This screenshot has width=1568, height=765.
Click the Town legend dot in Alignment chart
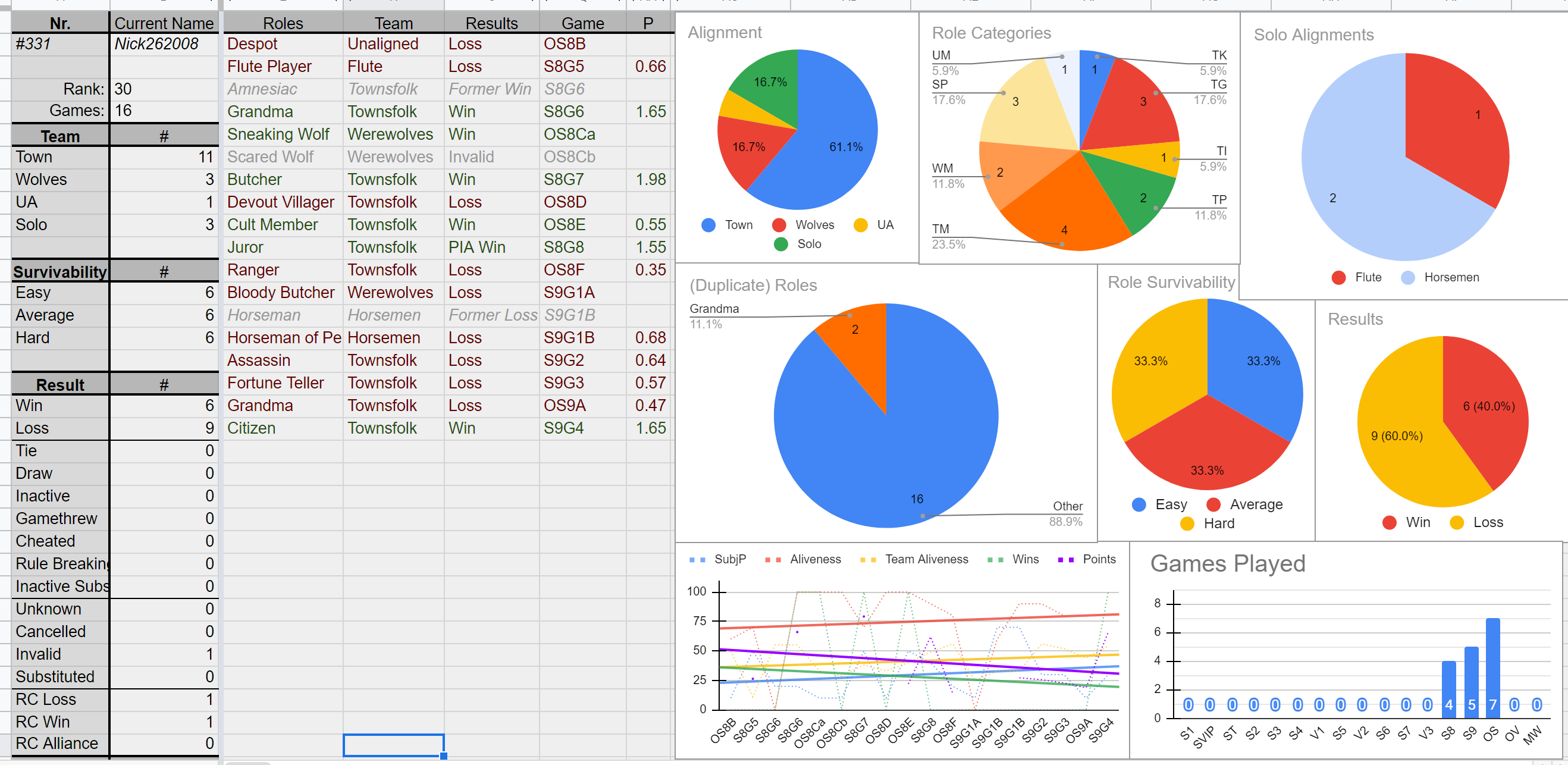tap(708, 225)
